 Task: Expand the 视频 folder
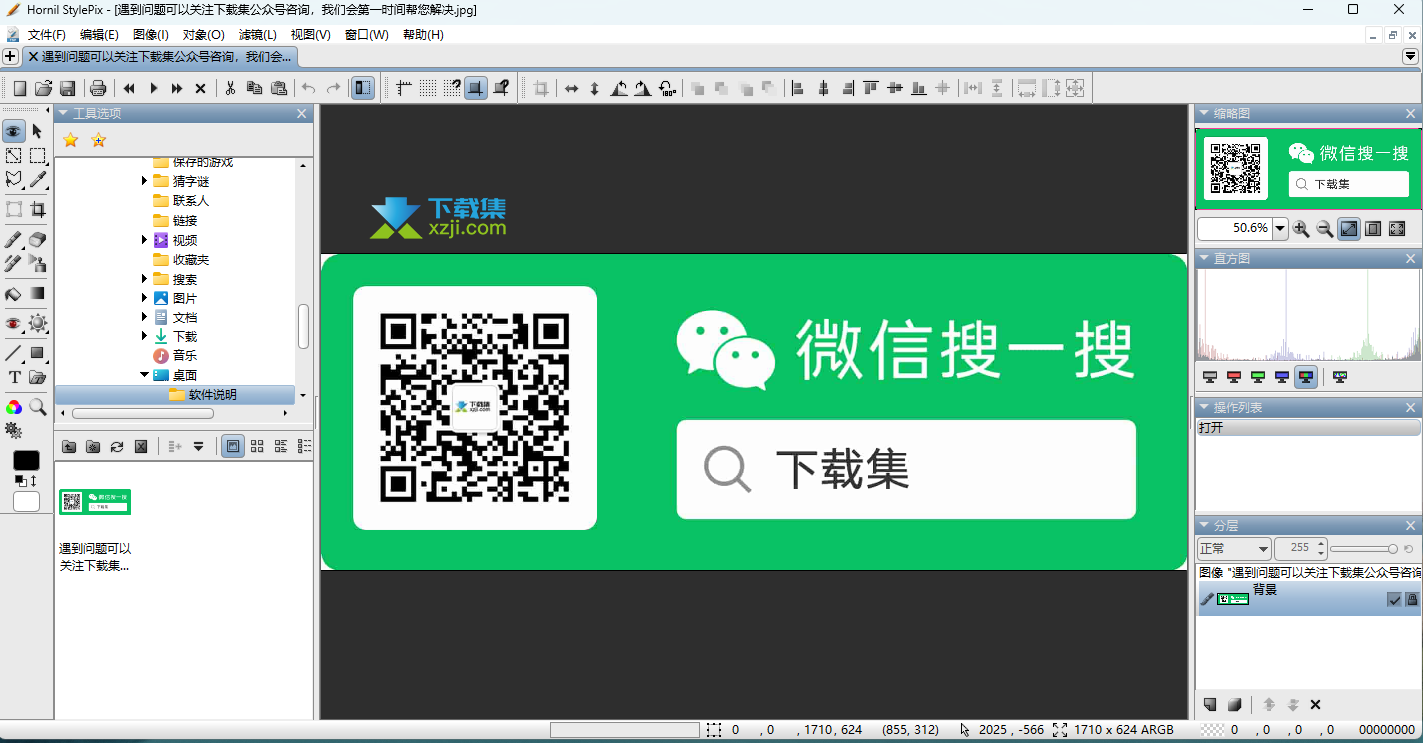pyautogui.click(x=144, y=240)
